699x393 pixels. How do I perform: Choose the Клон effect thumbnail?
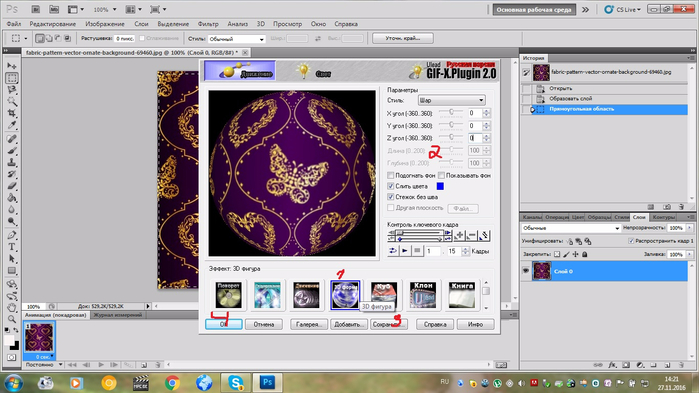click(x=423, y=295)
